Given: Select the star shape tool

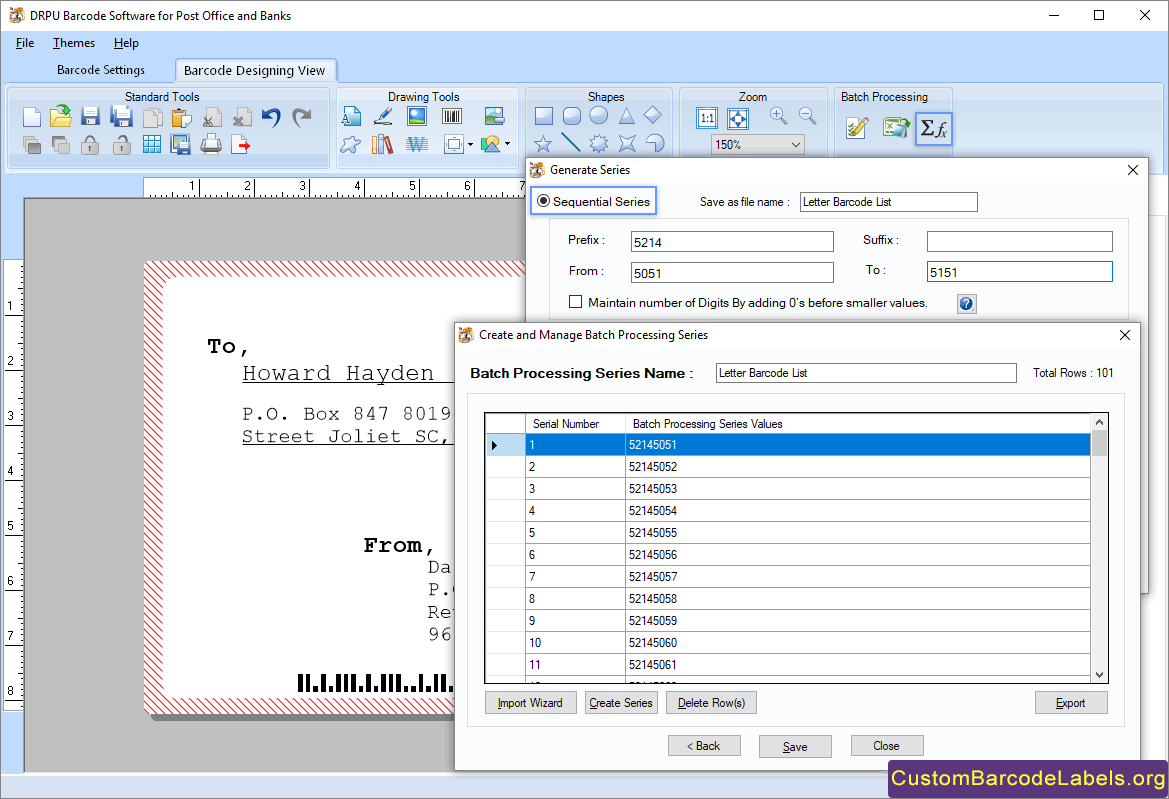Looking at the screenshot, I should click(x=543, y=143).
